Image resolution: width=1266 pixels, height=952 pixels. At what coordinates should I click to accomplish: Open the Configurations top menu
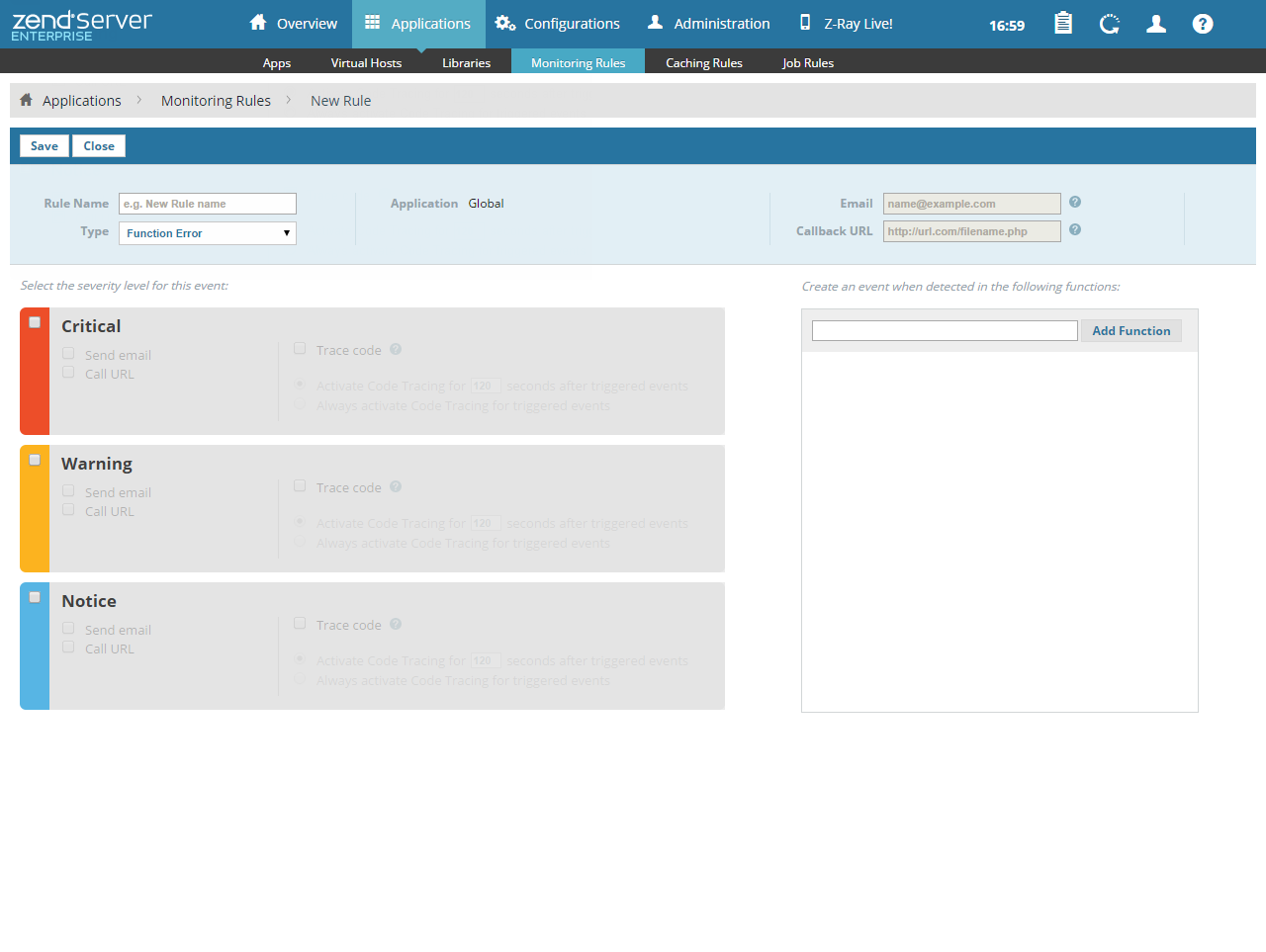(558, 24)
